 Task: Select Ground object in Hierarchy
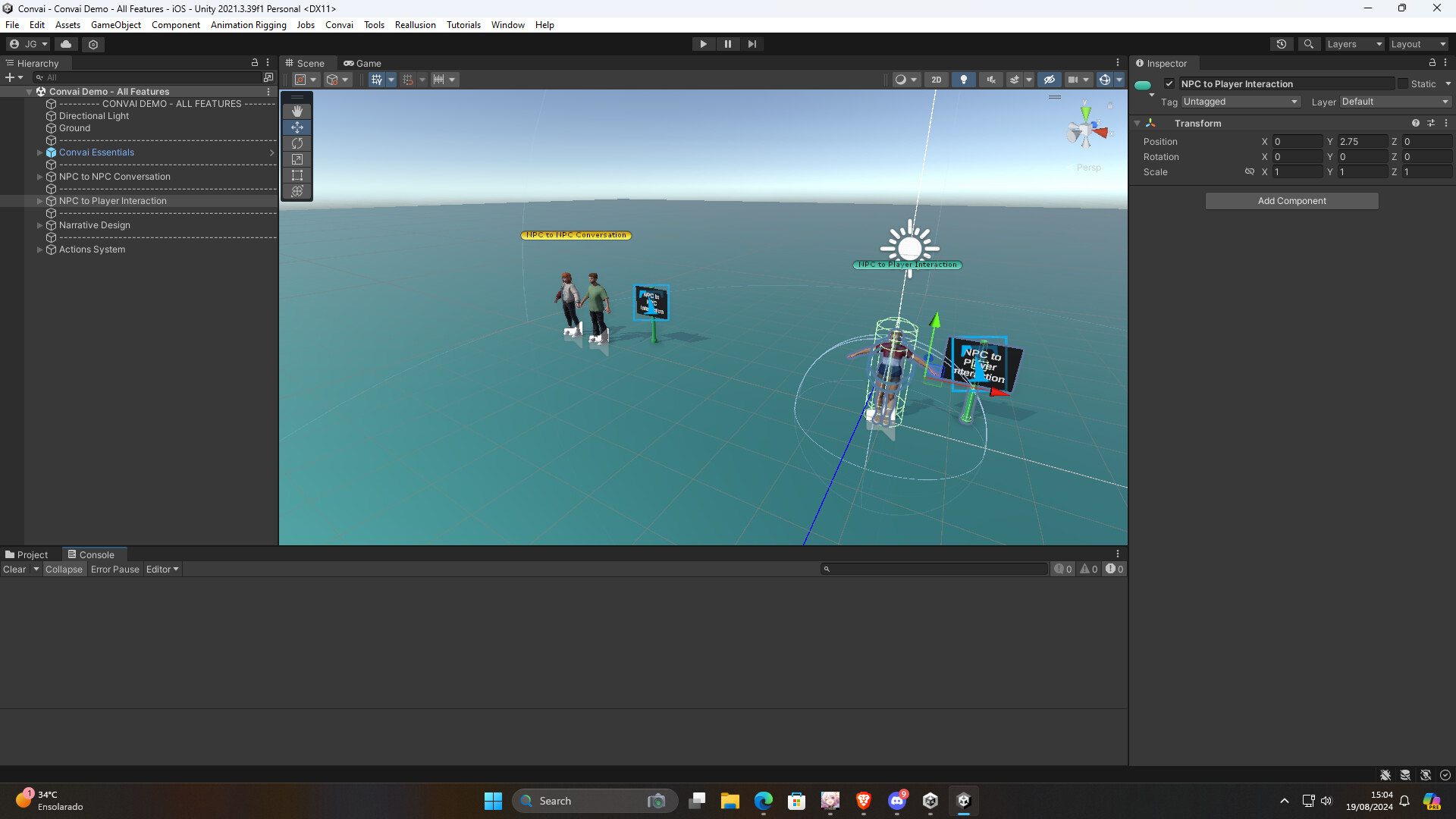pyautogui.click(x=74, y=128)
